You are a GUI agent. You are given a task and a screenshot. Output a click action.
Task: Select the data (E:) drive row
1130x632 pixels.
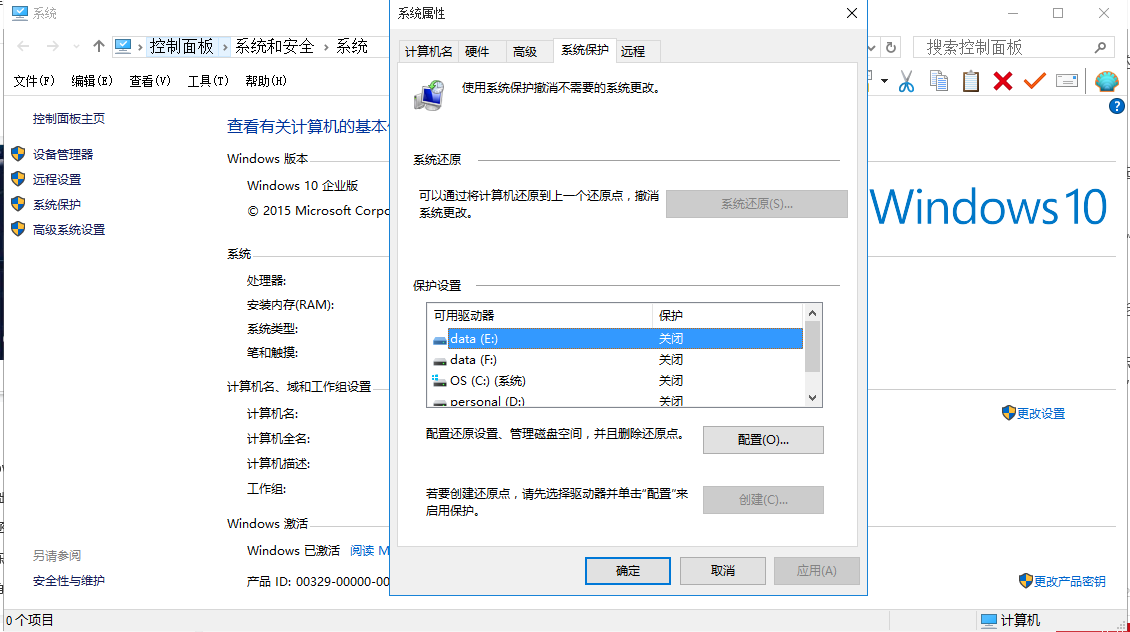pyautogui.click(x=617, y=339)
